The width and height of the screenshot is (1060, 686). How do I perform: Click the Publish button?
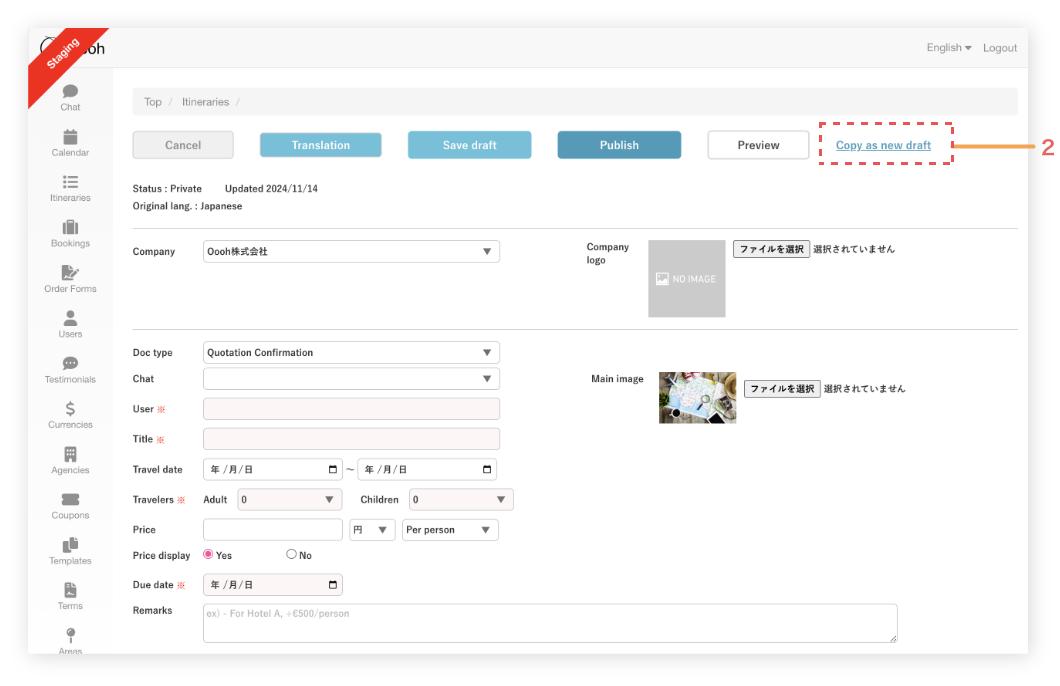[x=619, y=145]
